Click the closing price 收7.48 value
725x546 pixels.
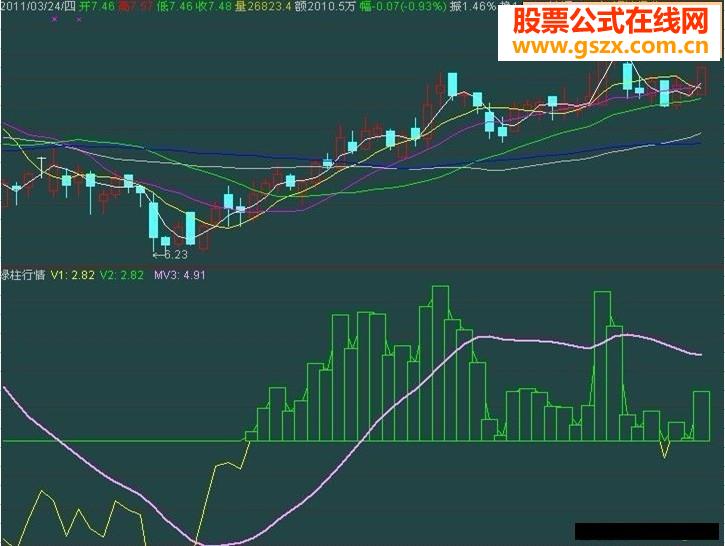[x=214, y=6]
